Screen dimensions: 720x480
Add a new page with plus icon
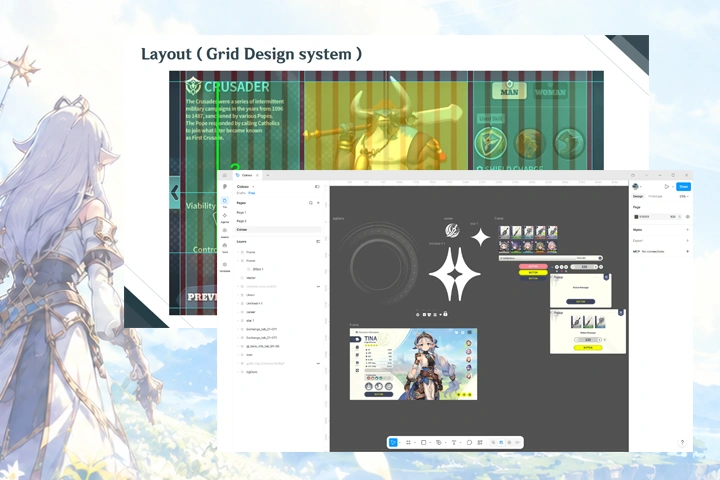click(x=318, y=203)
